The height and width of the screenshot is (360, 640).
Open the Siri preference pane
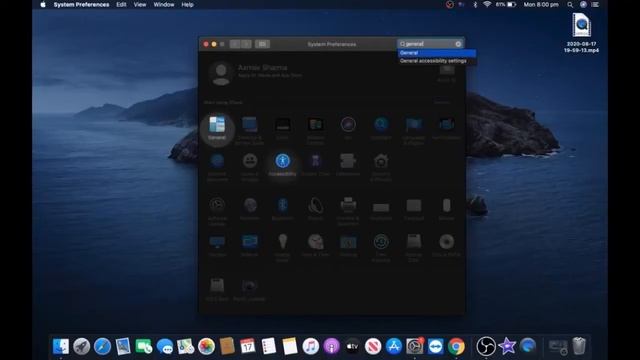click(x=348, y=124)
